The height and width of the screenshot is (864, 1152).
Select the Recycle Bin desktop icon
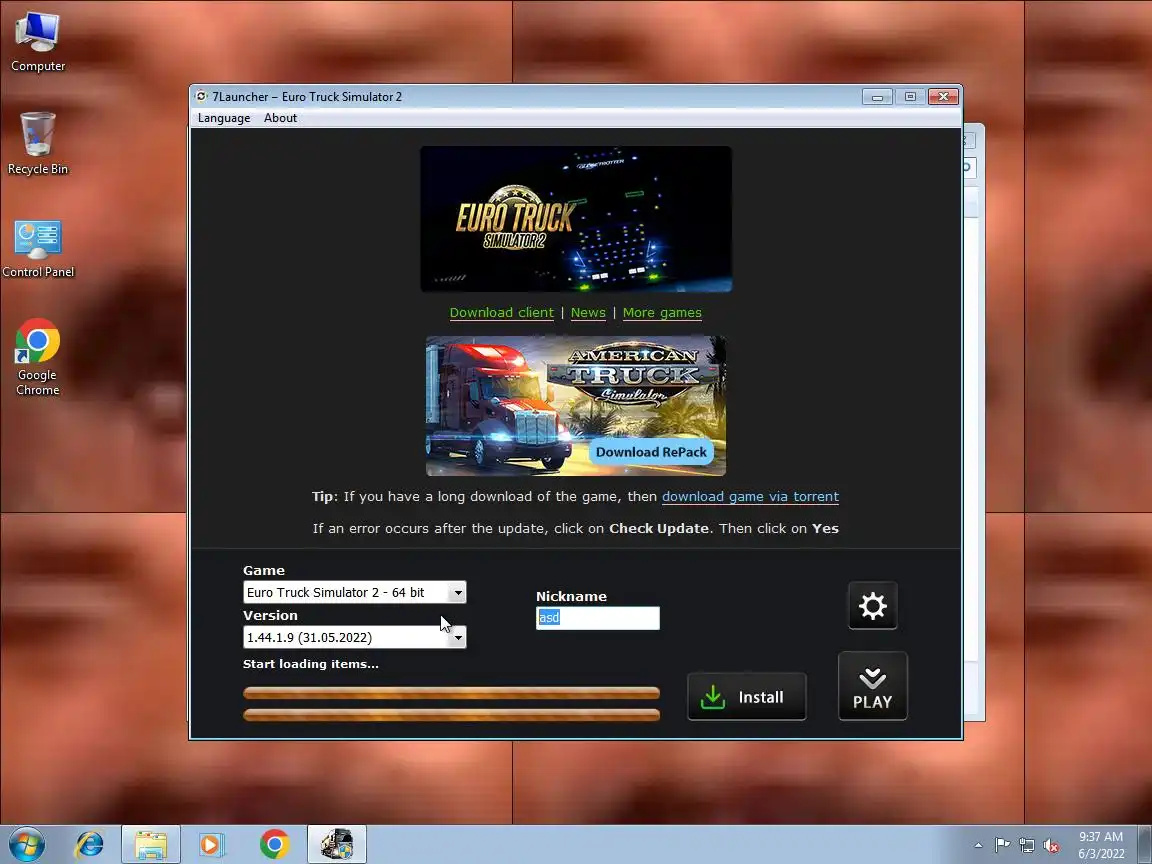point(37,144)
